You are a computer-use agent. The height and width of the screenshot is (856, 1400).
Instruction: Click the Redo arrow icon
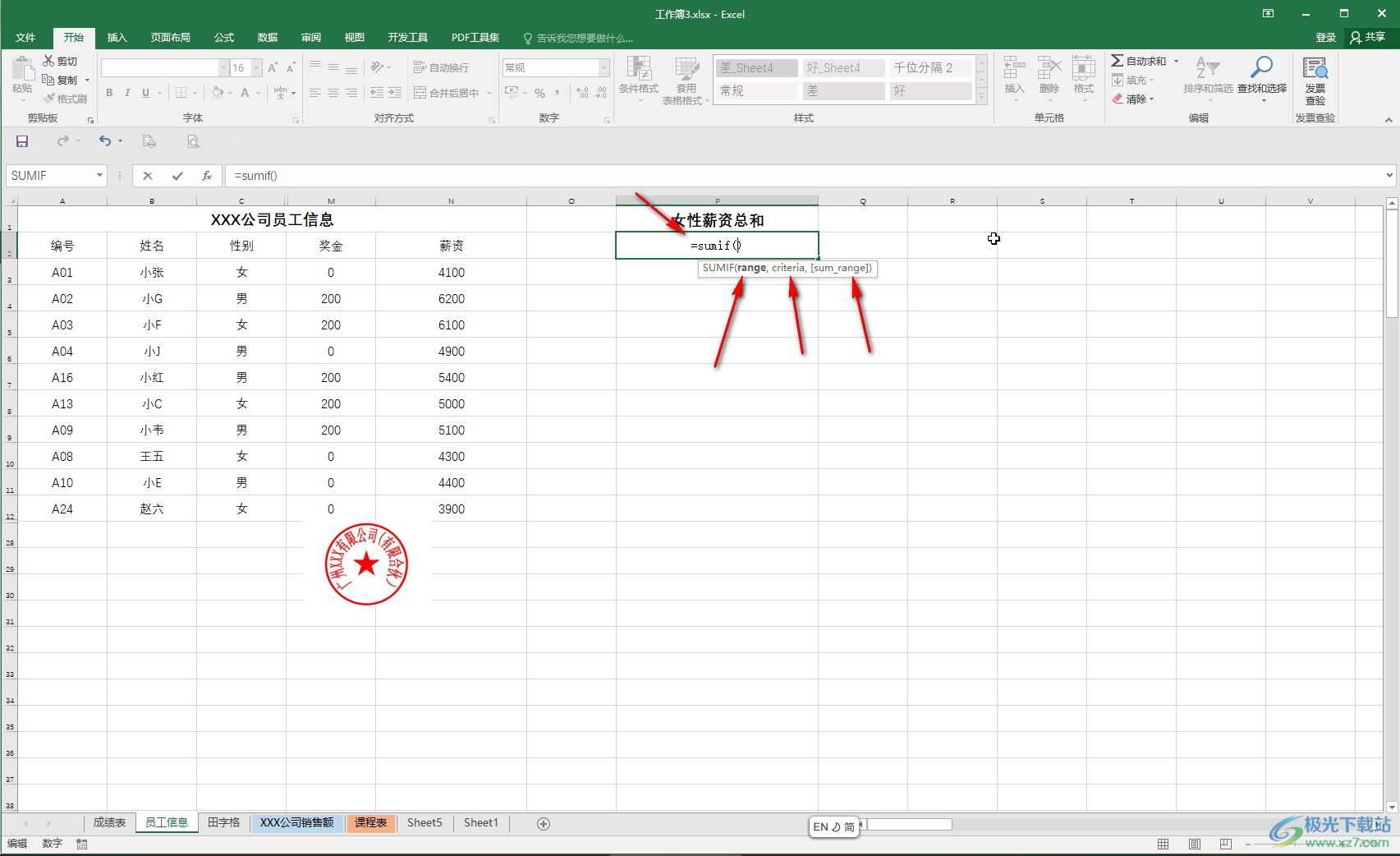point(63,141)
